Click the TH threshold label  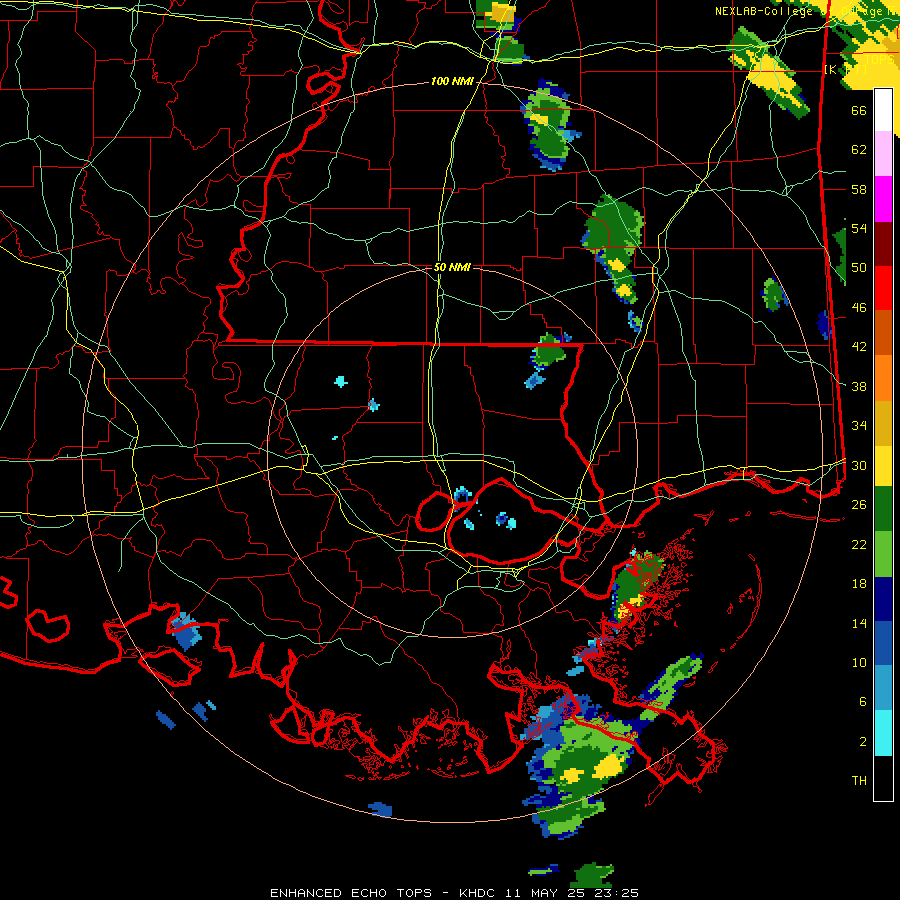(x=859, y=780)
